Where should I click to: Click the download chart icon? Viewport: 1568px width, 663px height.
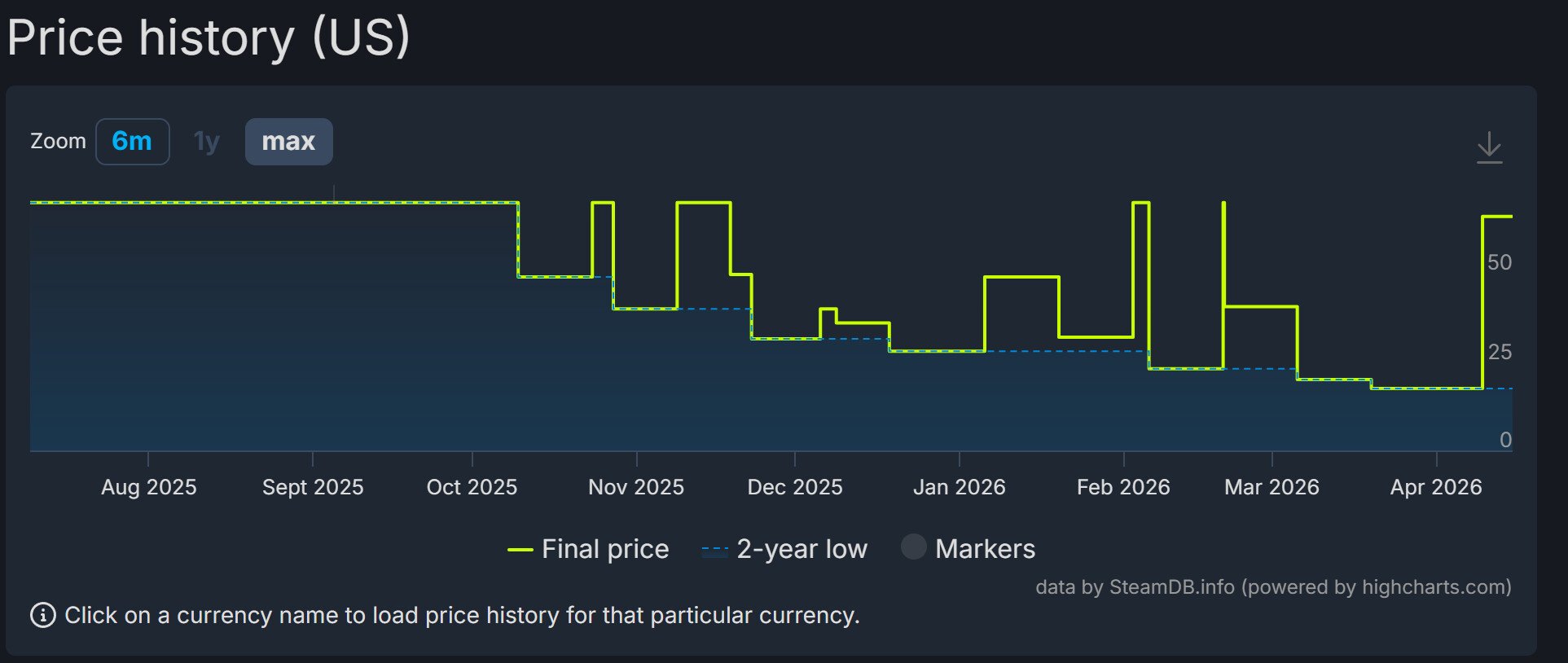pos(1491,147)
